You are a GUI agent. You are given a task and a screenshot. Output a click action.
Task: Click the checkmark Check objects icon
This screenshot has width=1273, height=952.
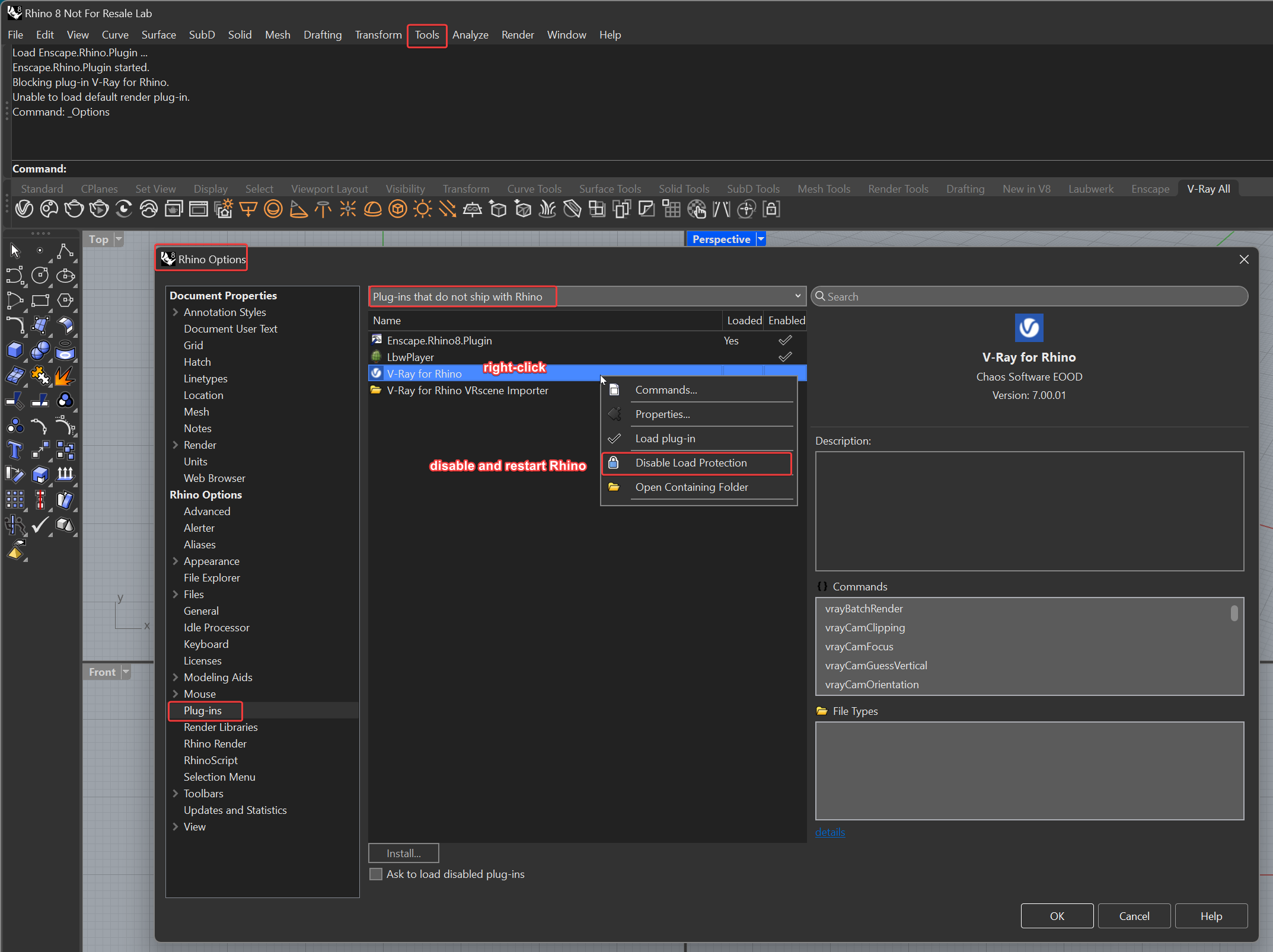(x=40, y=525)
